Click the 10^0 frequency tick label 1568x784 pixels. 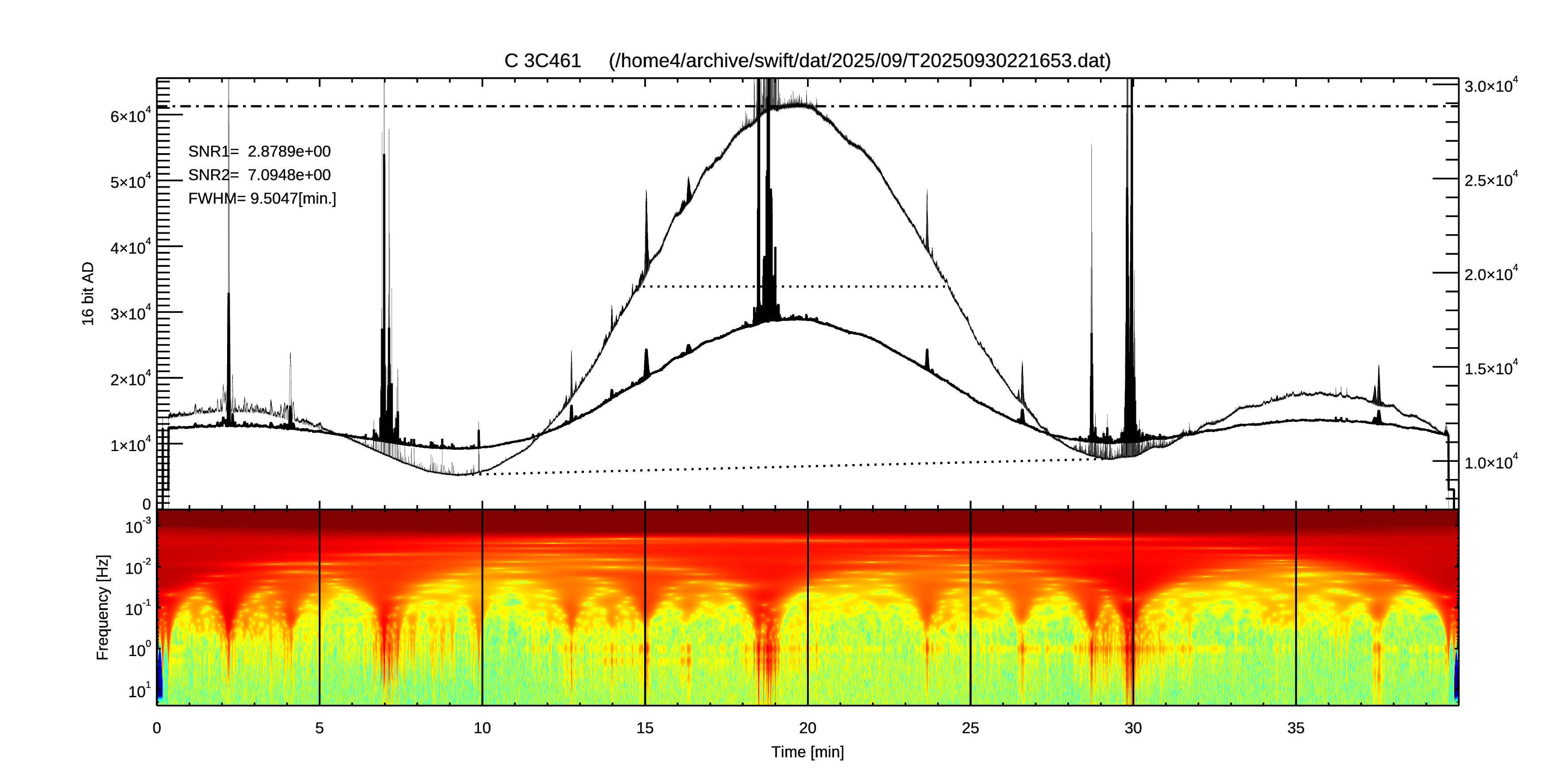point(139,650)
